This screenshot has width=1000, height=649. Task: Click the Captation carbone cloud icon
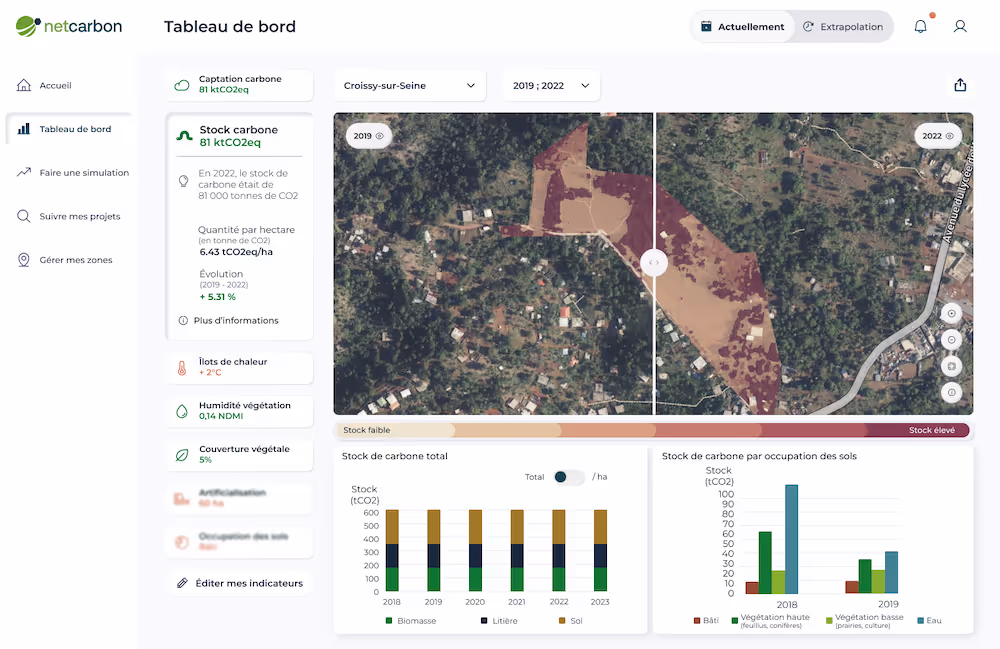182,85
